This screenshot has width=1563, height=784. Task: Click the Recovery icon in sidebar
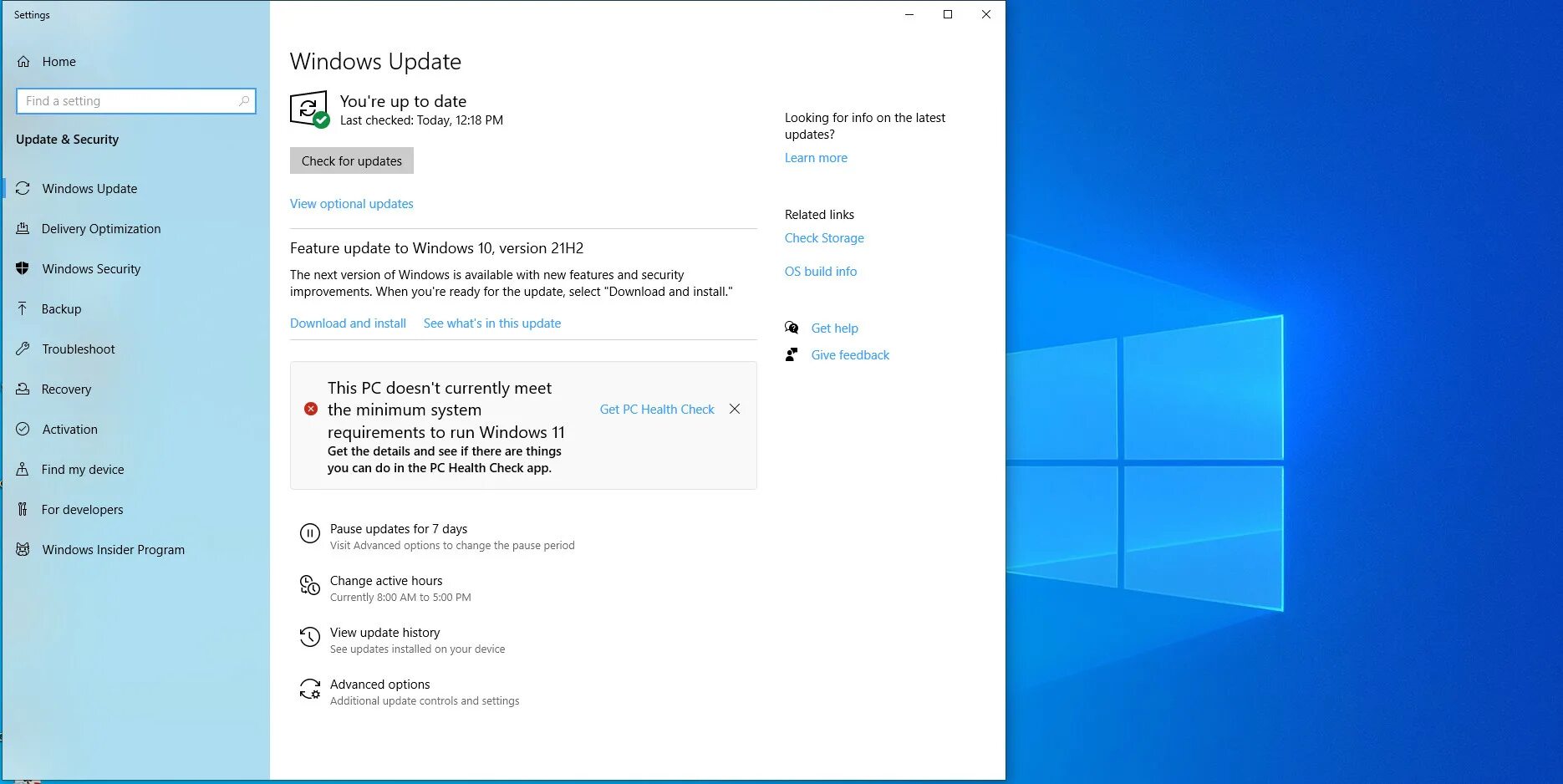coord(23,389)
